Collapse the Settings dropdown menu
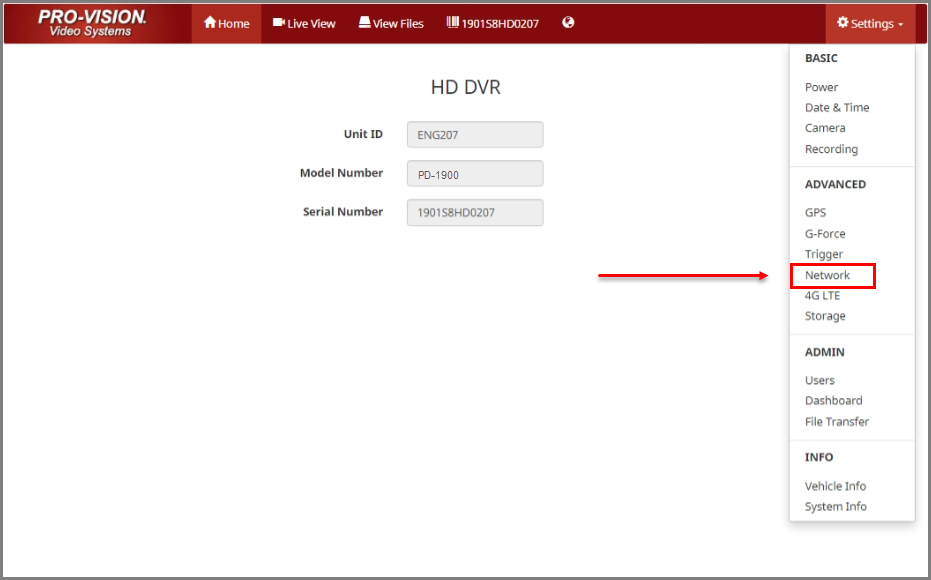The image size is (931, 580). [870, 23]
